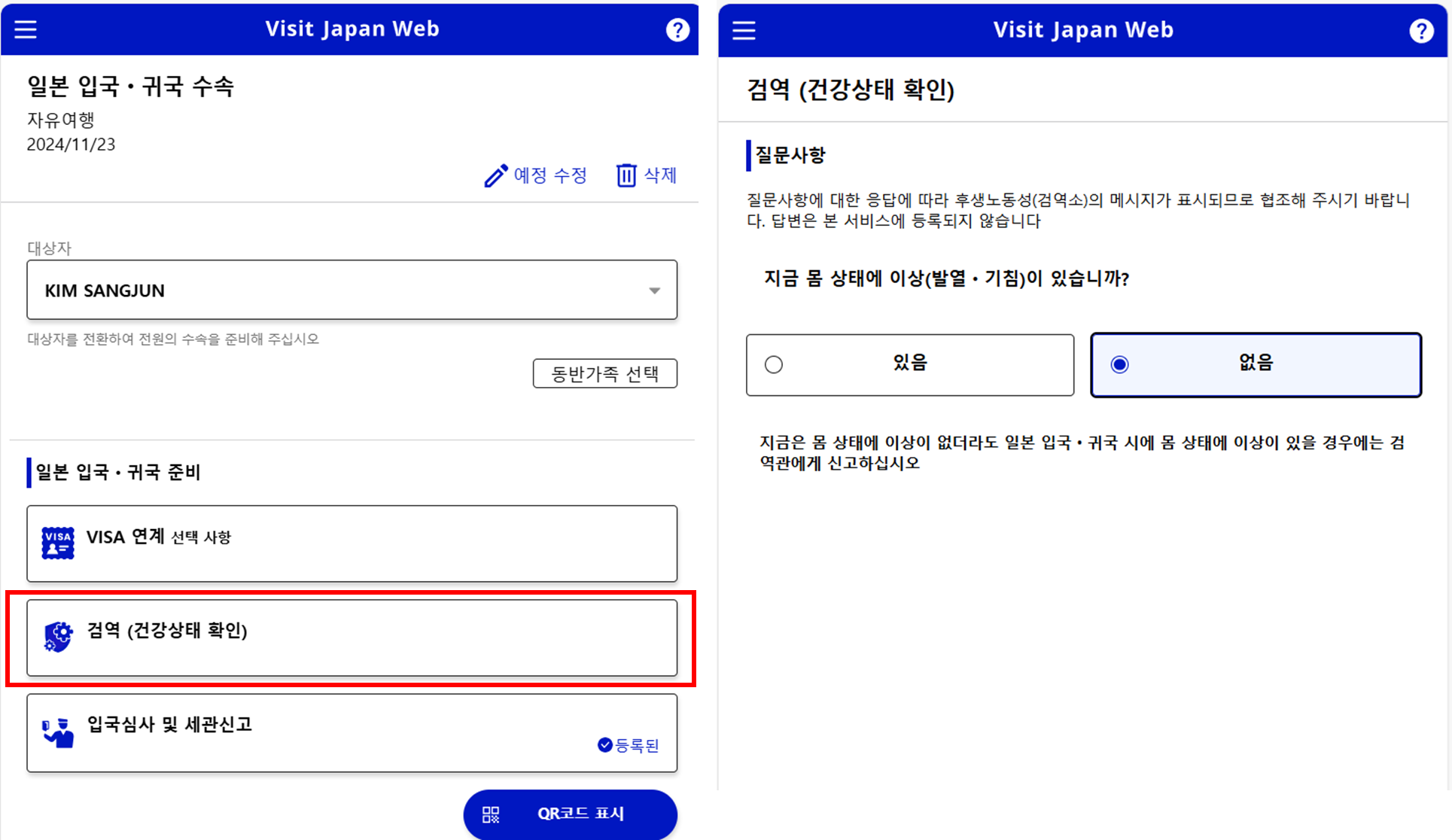
Task: Open the hamburger menu on the left screen
Action: tap(25, 29)
